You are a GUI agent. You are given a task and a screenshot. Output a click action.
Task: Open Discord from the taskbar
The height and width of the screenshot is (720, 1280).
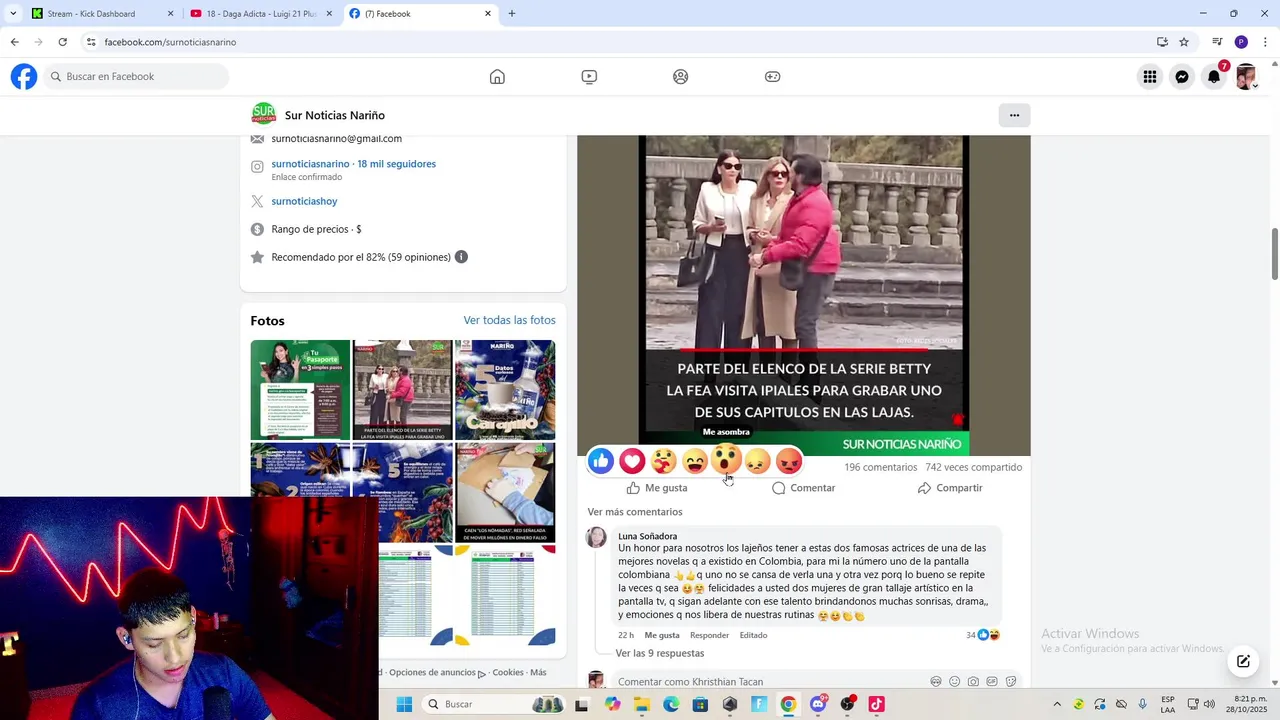coord(818,704)
